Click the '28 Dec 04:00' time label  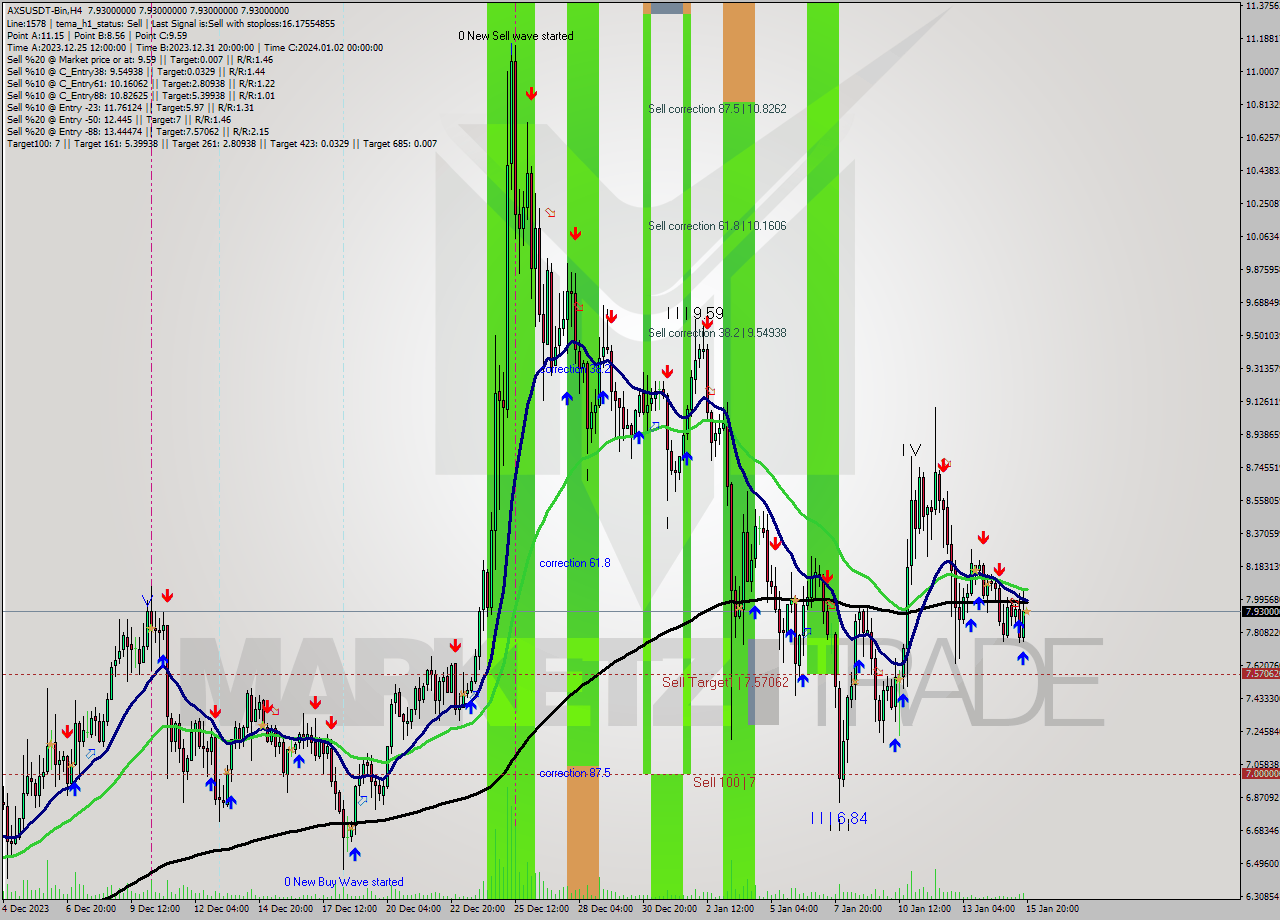[605, 909]
